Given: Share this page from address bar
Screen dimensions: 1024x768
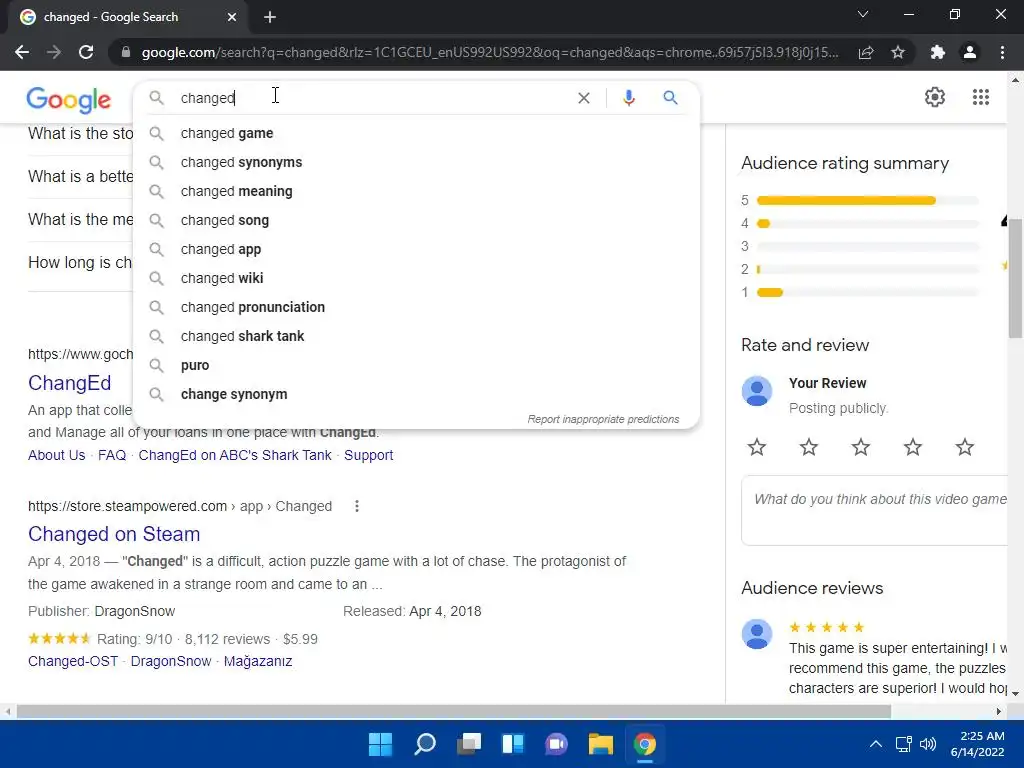Looking at the screenshot, I should pyautogui.click(x=866, y=52).
